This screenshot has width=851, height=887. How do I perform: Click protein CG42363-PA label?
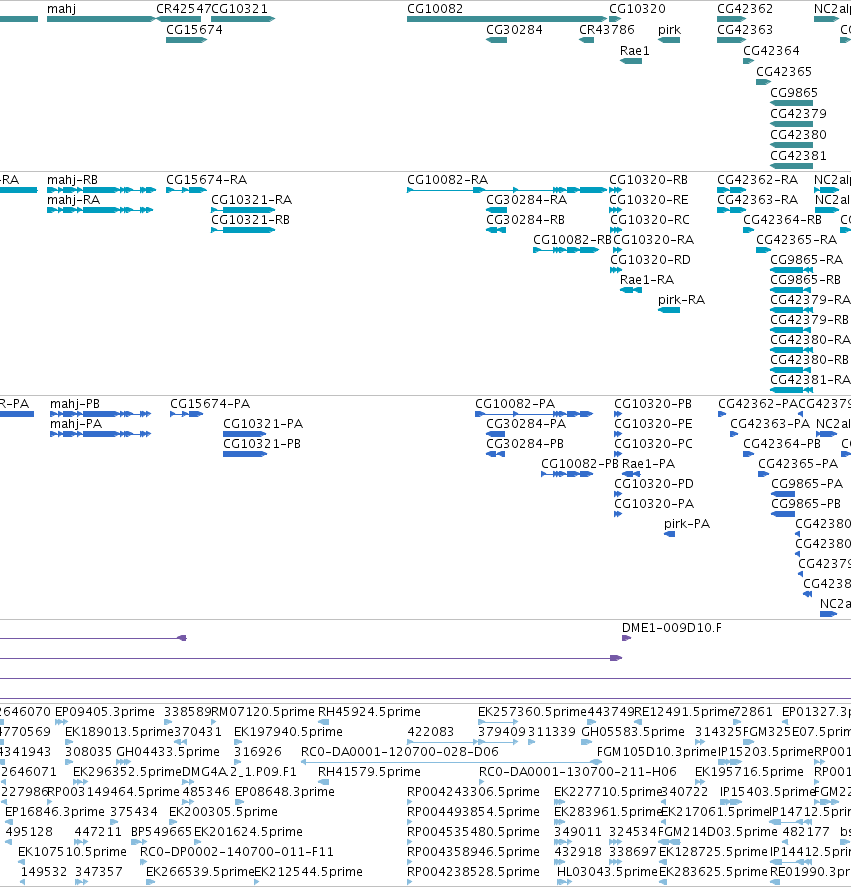pos(770,424)
